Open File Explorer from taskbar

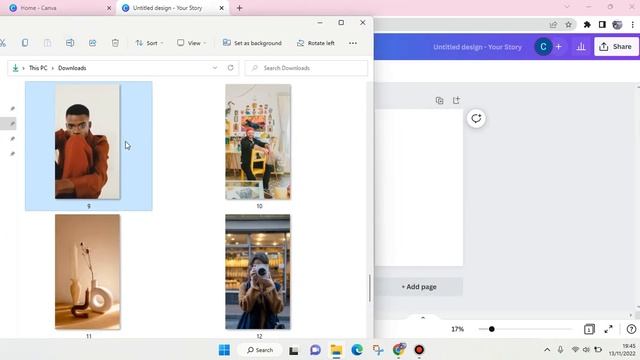tap(336, 350)
